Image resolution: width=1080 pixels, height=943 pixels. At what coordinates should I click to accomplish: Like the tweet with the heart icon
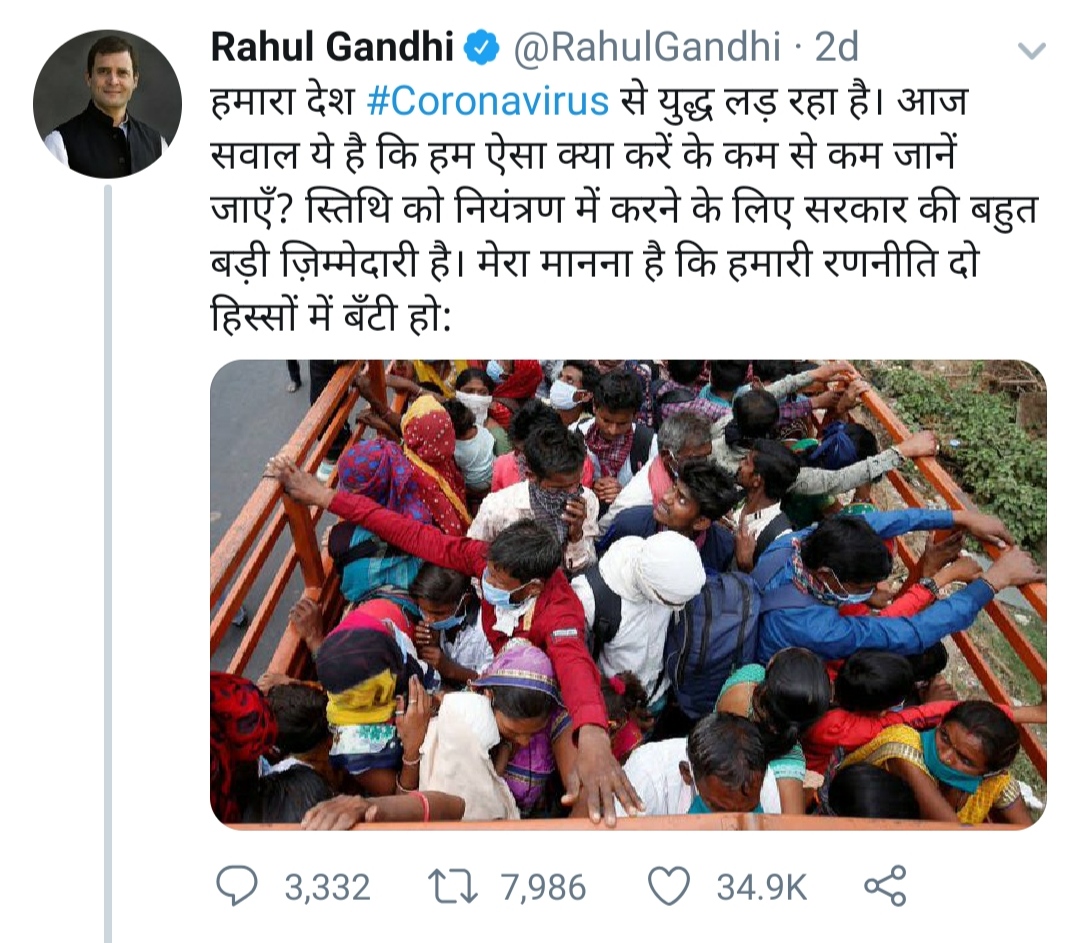669,886
